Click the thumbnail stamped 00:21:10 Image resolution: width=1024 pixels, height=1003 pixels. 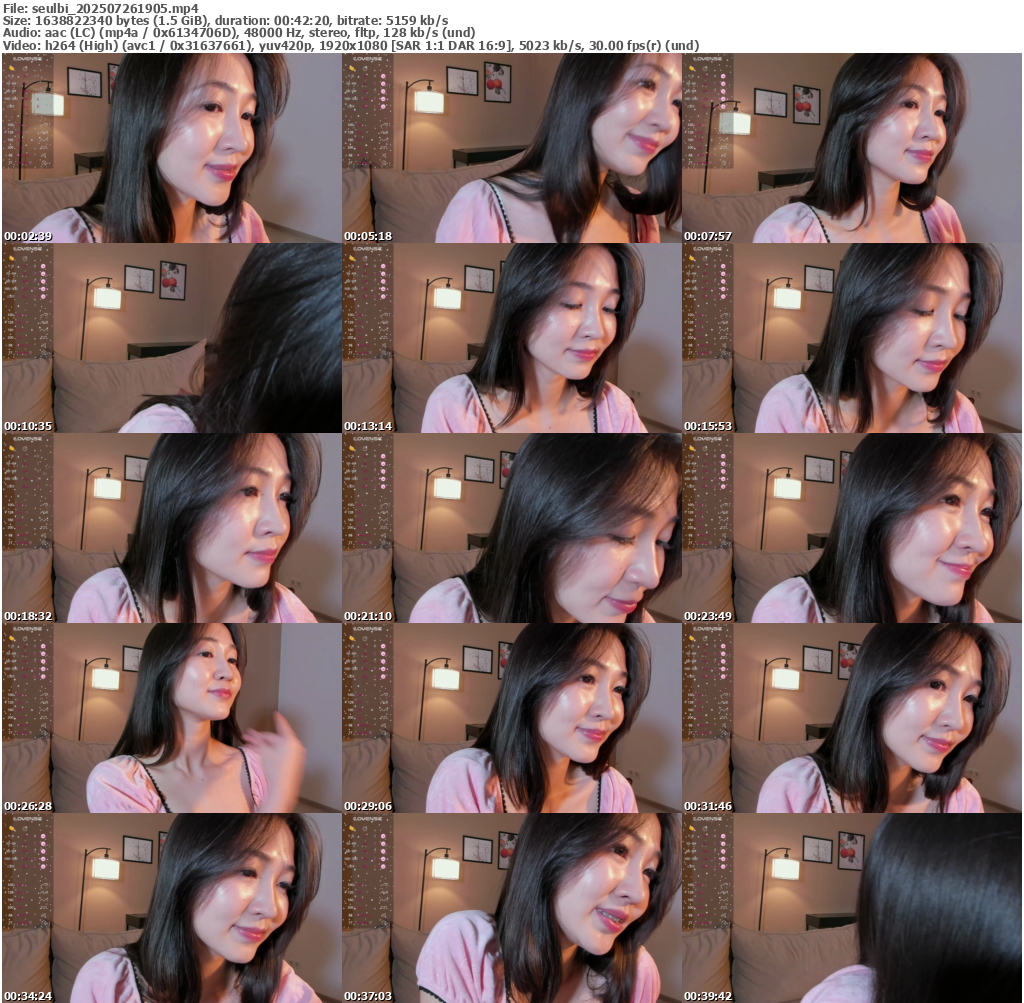(511, 528)
